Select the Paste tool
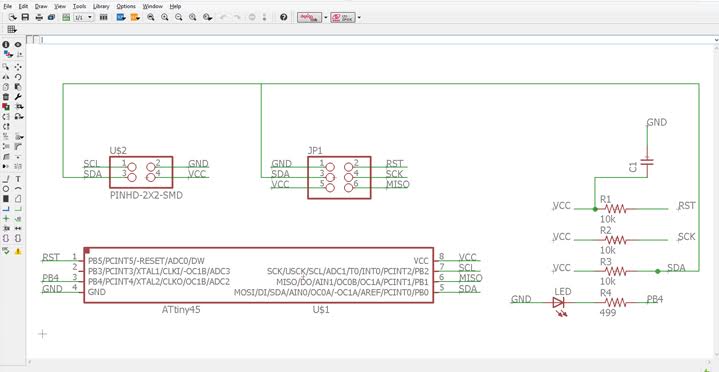The width and height of the screenshot is (719, 372). [x=18, y=87]
